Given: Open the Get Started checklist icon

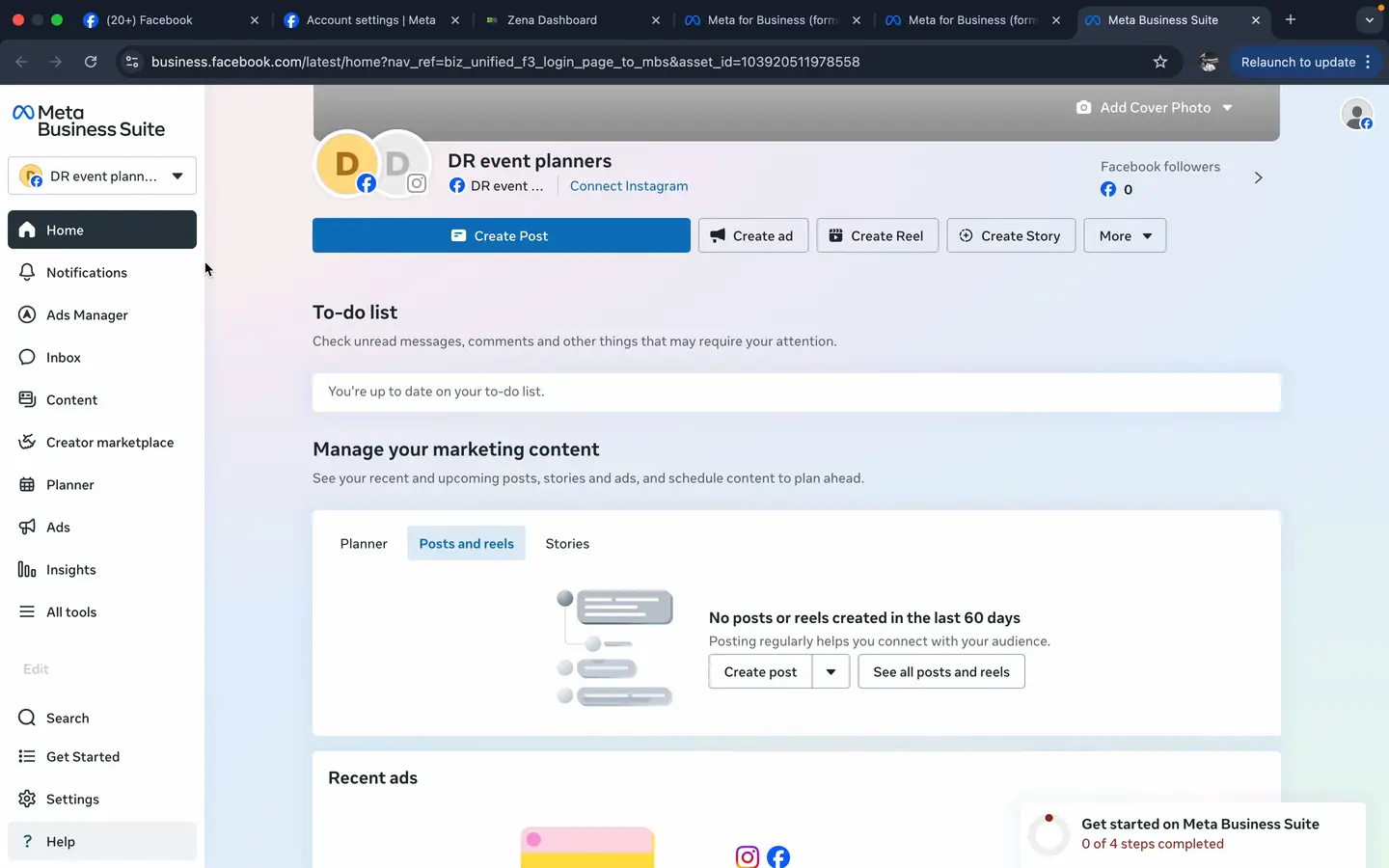Looking at the screenshot, I should [x=27, y=756].
